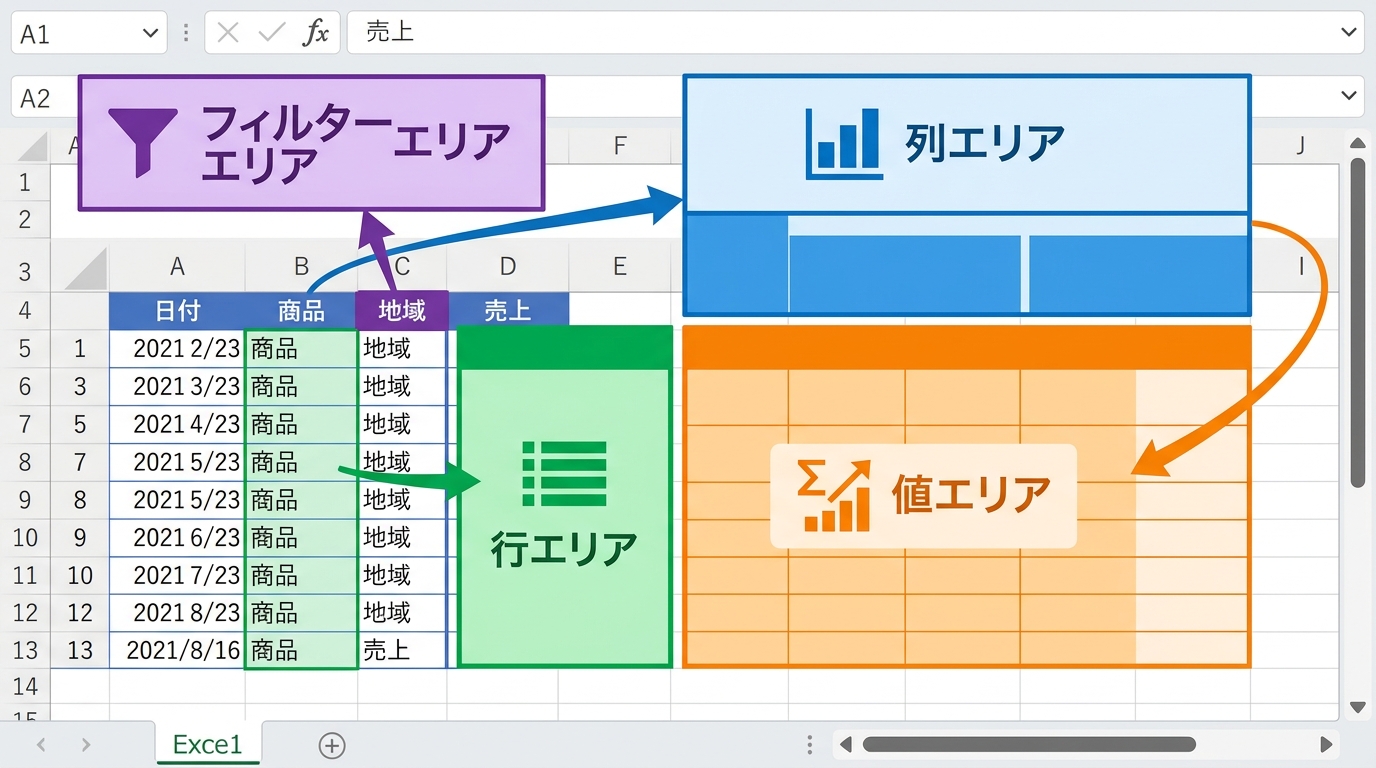Select the 日付 header cell
The image size is (1376, 768).
point(177,311)
